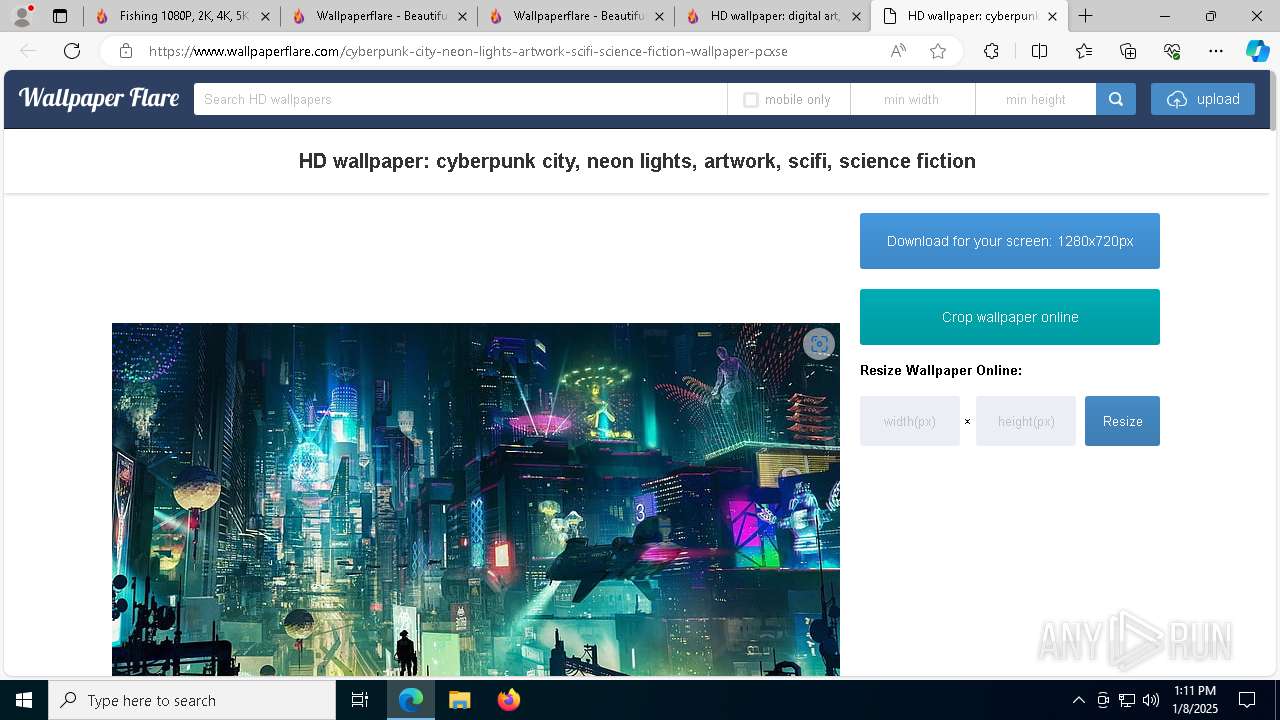This screenshot has height=720, width=1280.
Task: Open the Copilot sidebar icon
Action: 1257,51
